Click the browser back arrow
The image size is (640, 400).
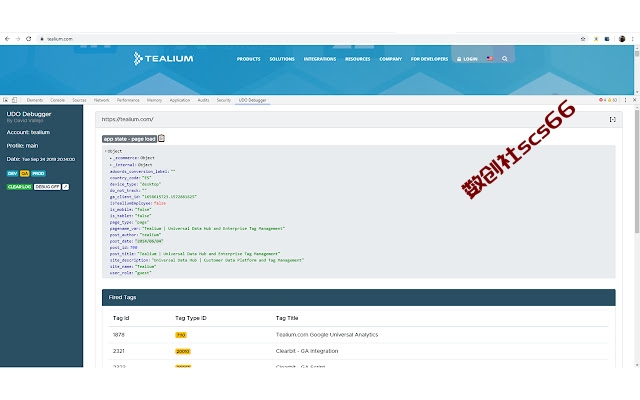[7, 39]
